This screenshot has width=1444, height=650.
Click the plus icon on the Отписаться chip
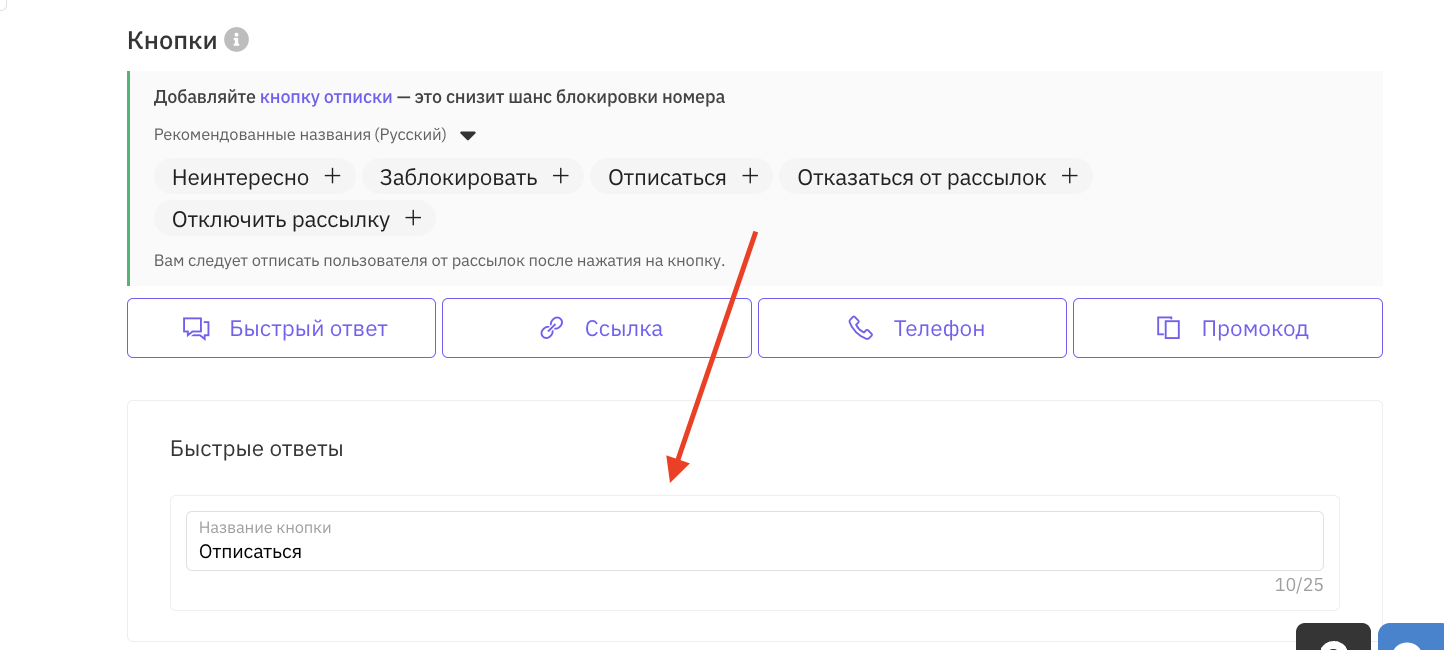coord(750,176)
